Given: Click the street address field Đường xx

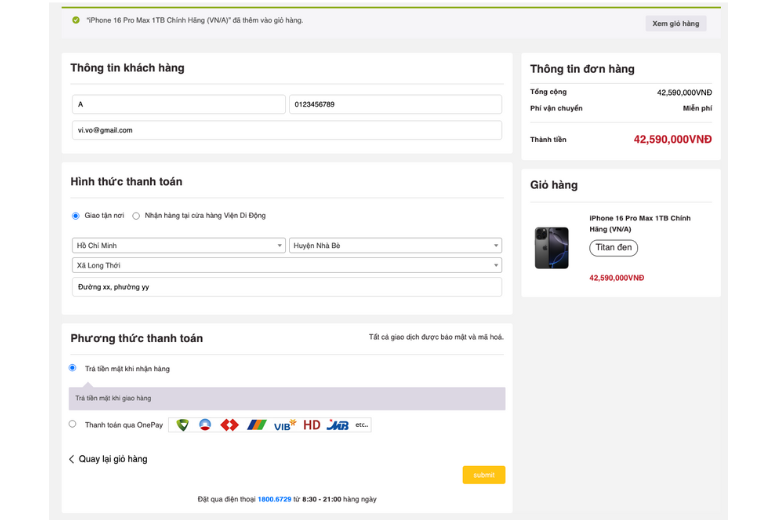Looking at the screenshot, I should pyautogui.click(x=287, y=287).
